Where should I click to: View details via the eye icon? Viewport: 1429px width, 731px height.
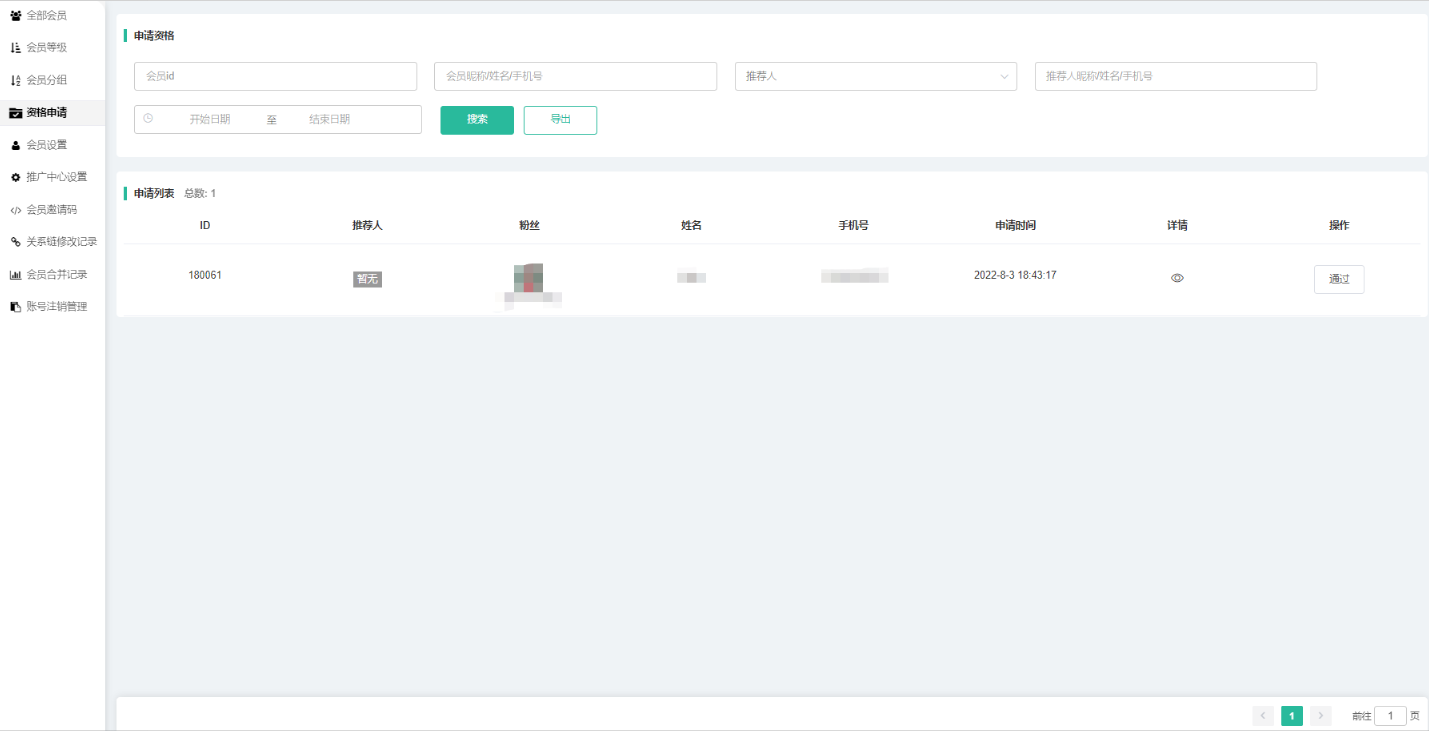click(x=1177, y=279)
